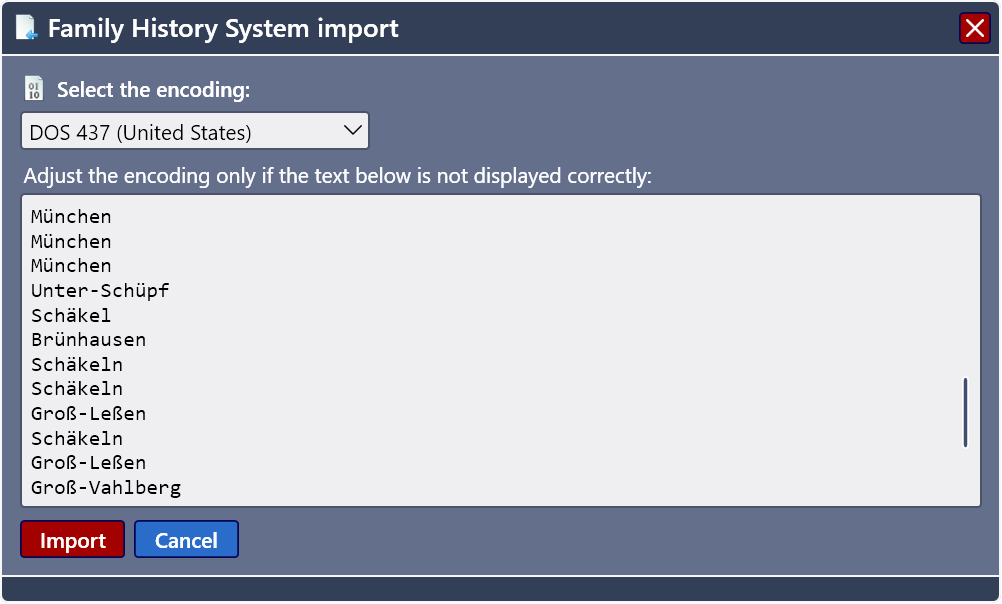Click the München line in the preview
Viewport: 1002px width, 604px height.
click(70, 216)
